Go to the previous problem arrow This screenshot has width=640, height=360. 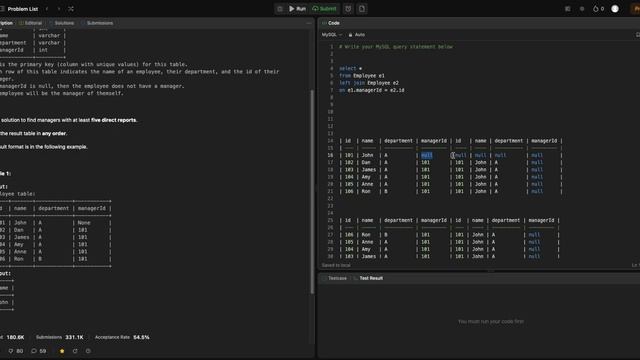(47, 9)
